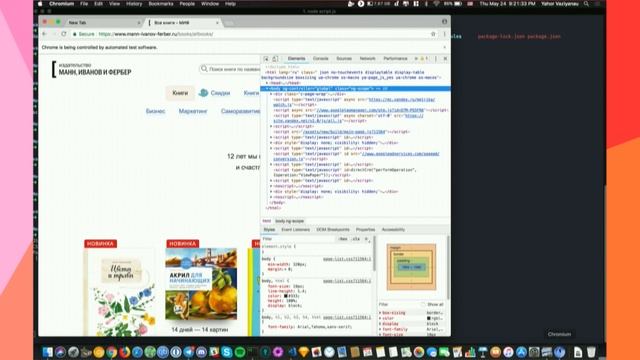This screenshot has height=360, width=640.
Task: Open the Performance tab
Action: 395,59
